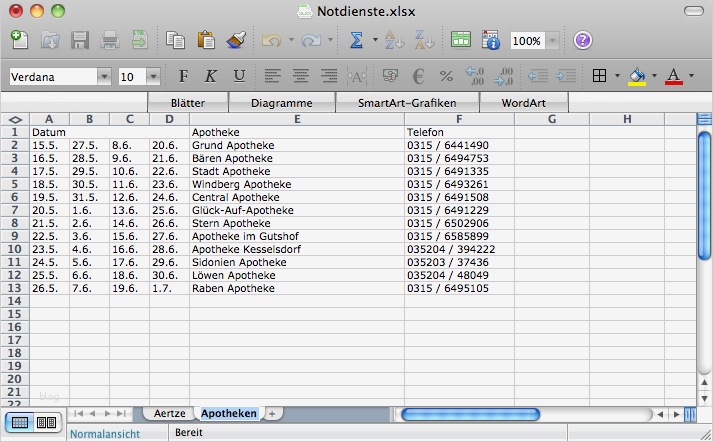713x442 pixels.
Task: Go to first sheet tab arrow
Action: 78,413
